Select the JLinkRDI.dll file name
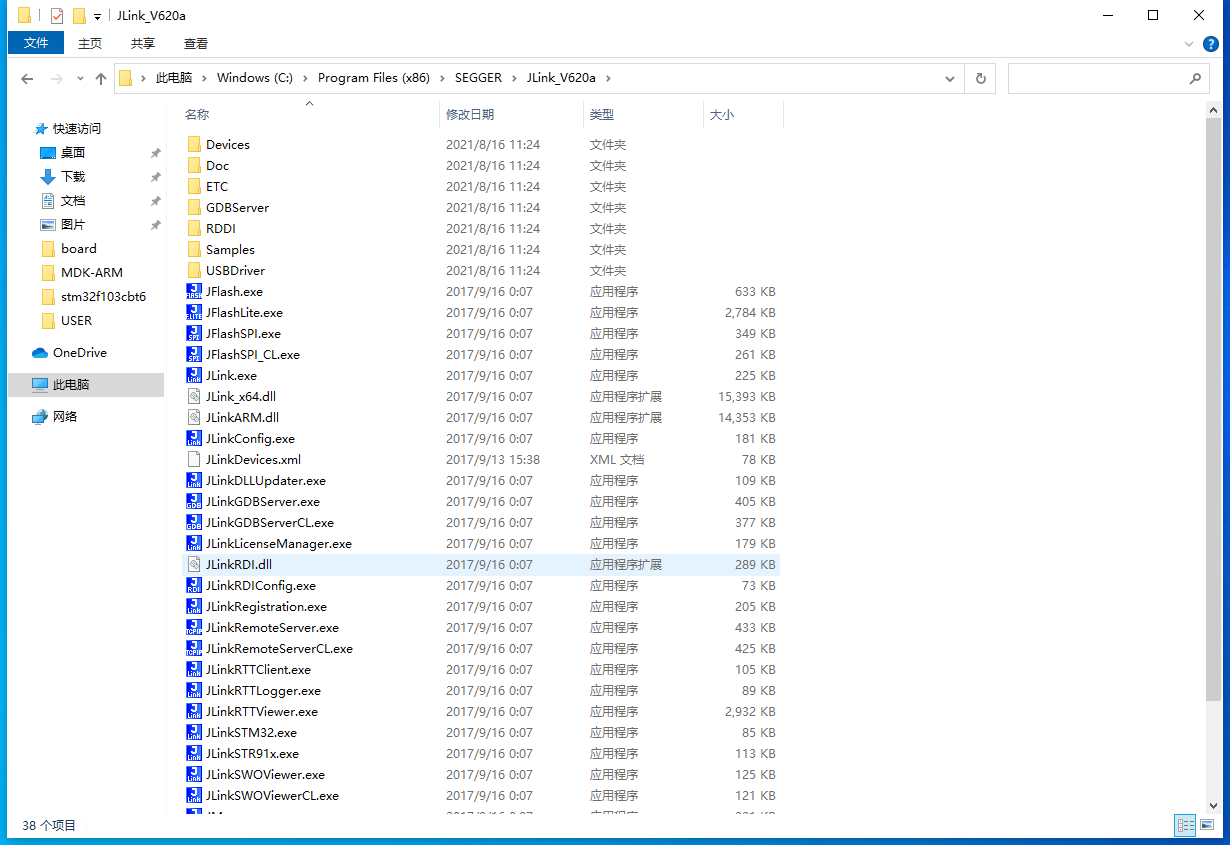 coord(239,565)
